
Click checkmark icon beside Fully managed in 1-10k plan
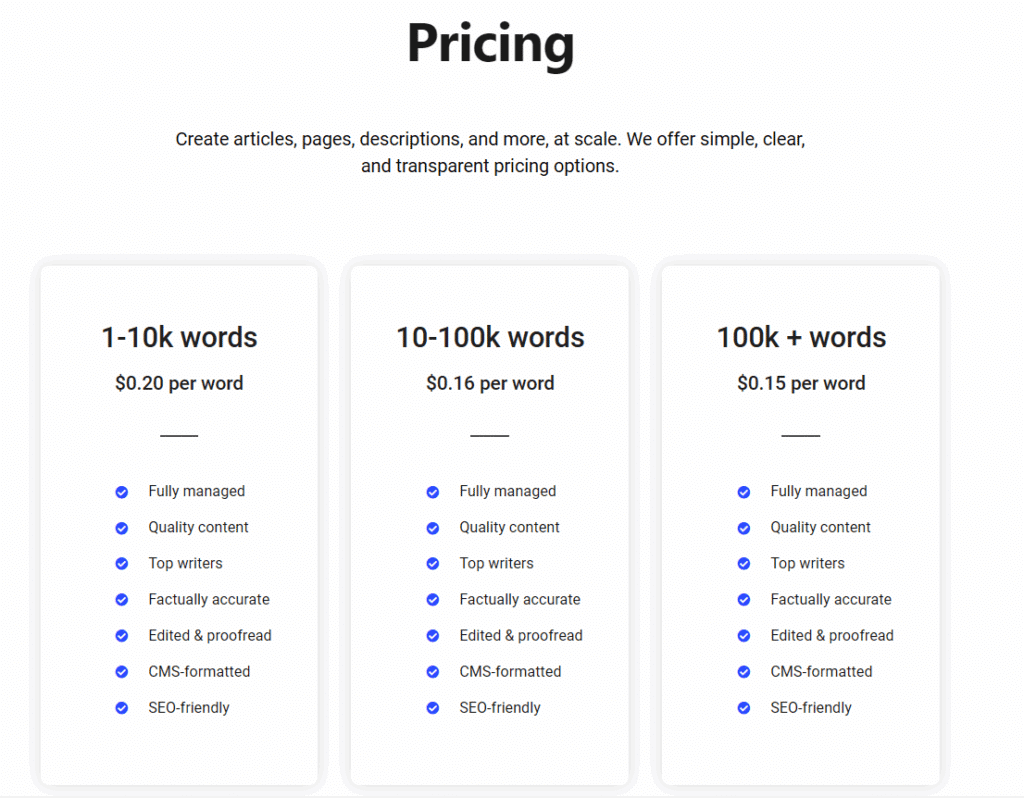[x=121, y=492]
